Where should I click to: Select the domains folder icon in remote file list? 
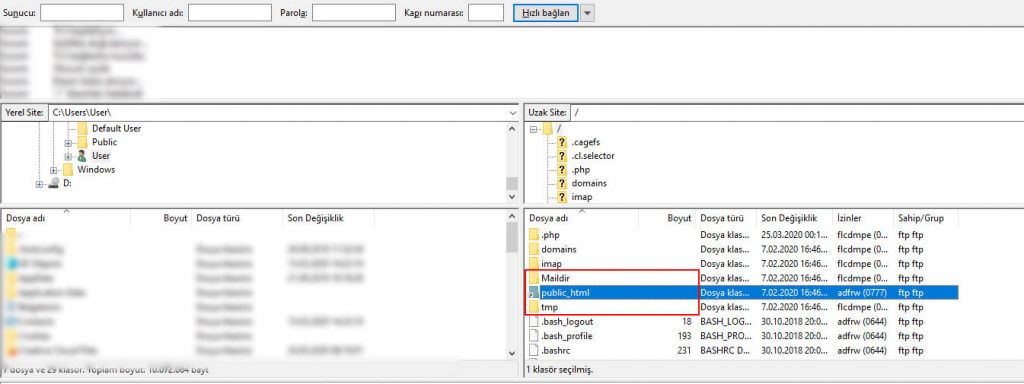point(534,249)
